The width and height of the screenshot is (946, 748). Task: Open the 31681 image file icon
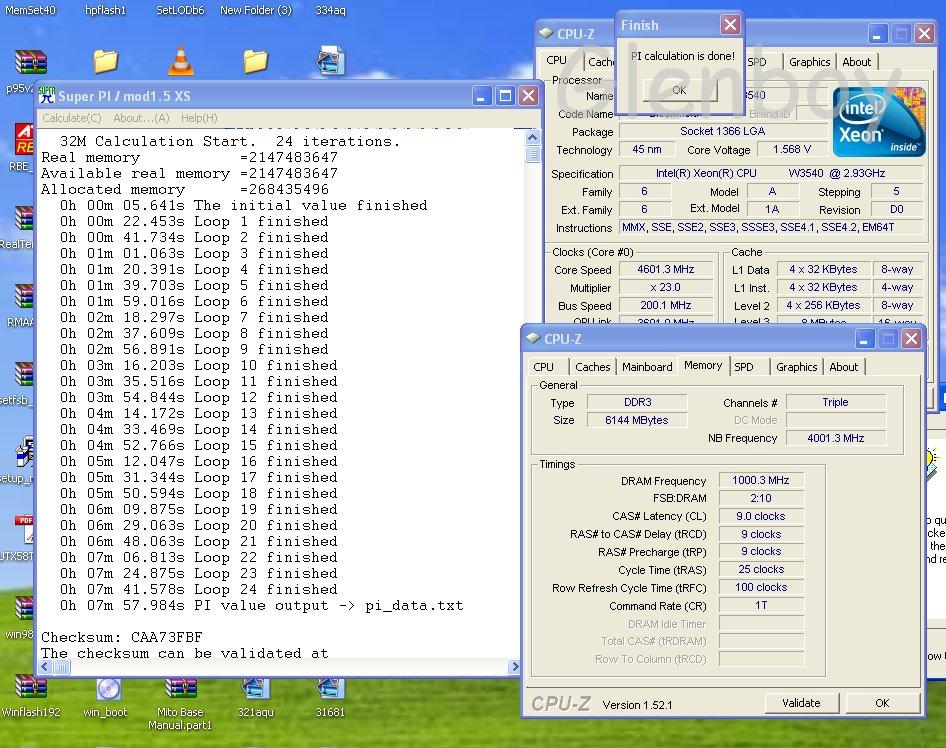(x=330, y=688)
